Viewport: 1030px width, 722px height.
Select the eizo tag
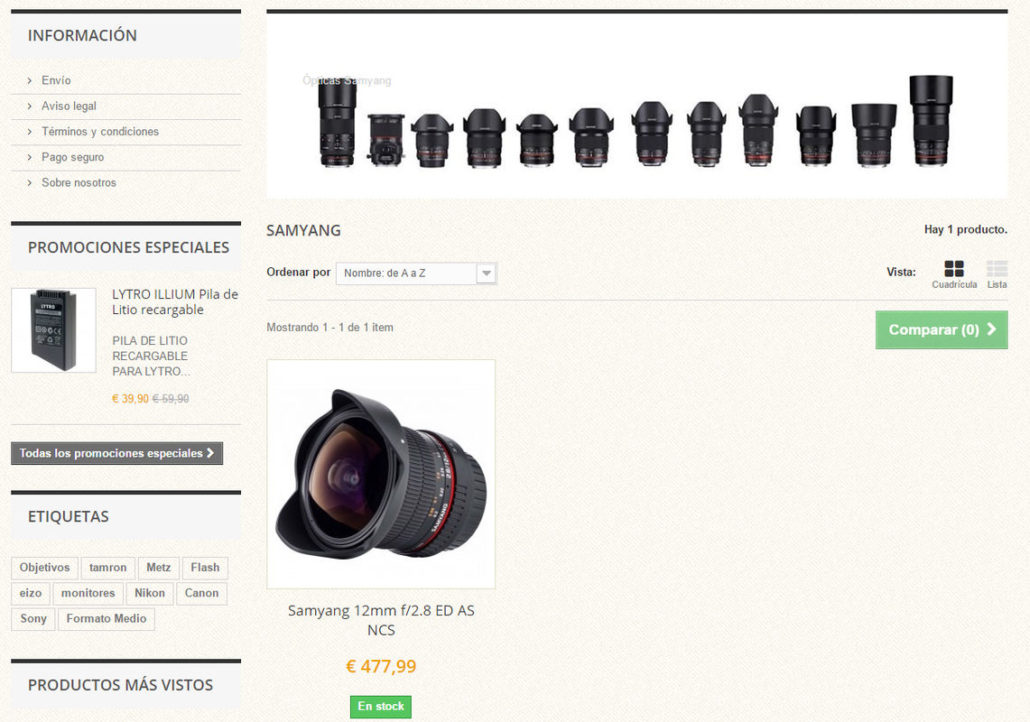pyautogui.click(x=30, y=593)
